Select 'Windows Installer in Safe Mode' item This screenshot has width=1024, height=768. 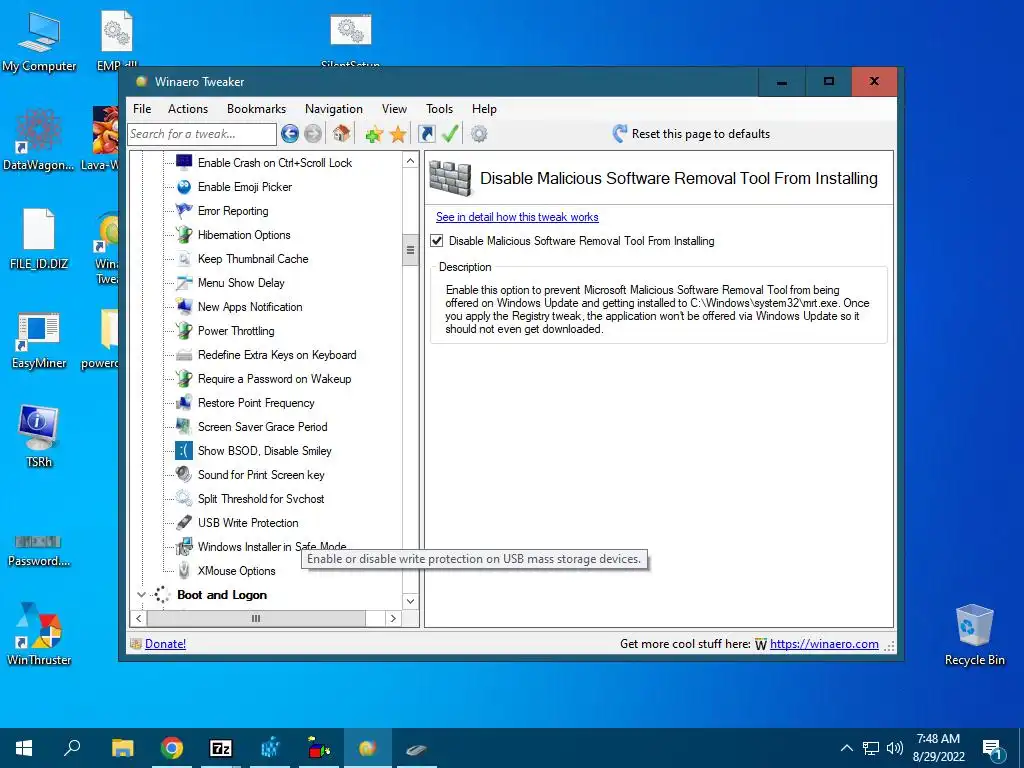point(272,547)
